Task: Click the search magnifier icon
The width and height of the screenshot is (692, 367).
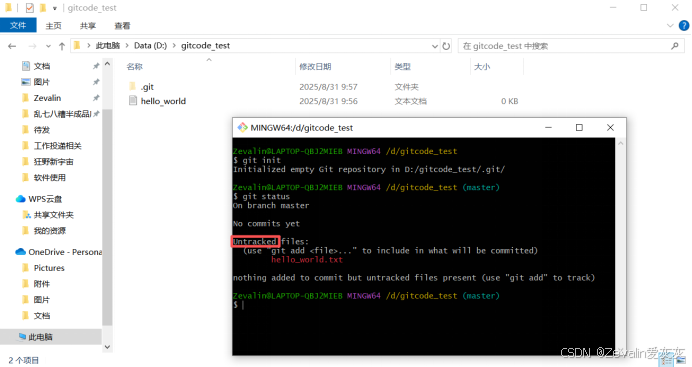Action: coord(675,46)
